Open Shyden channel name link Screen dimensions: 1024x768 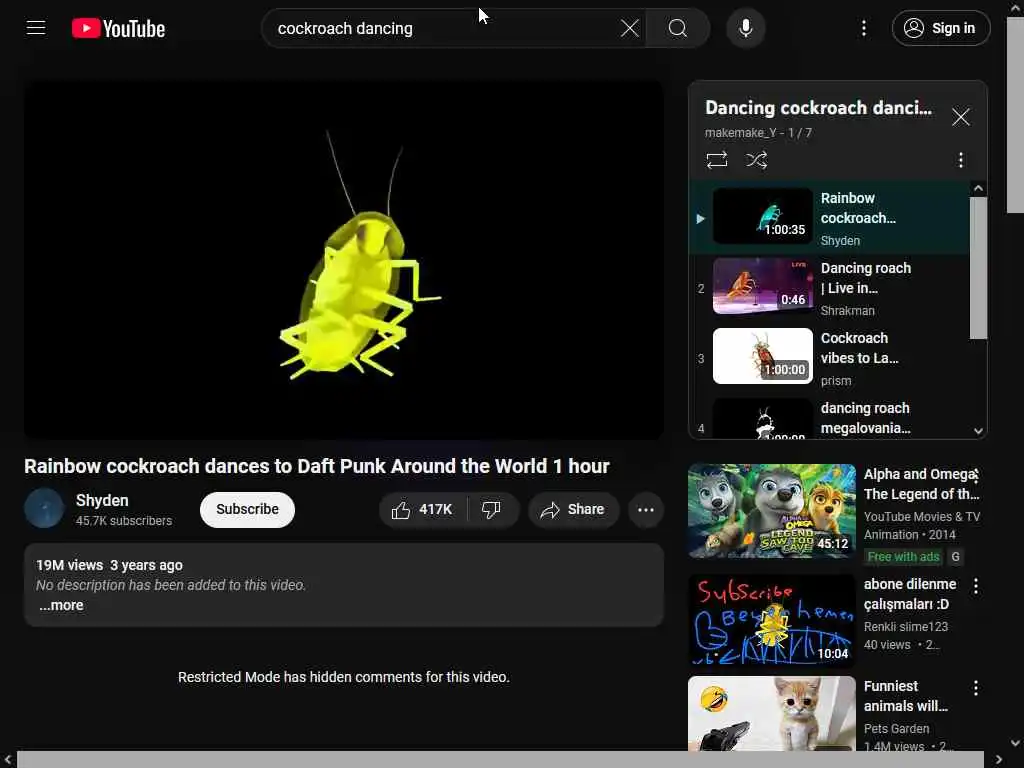coord(102,500)
